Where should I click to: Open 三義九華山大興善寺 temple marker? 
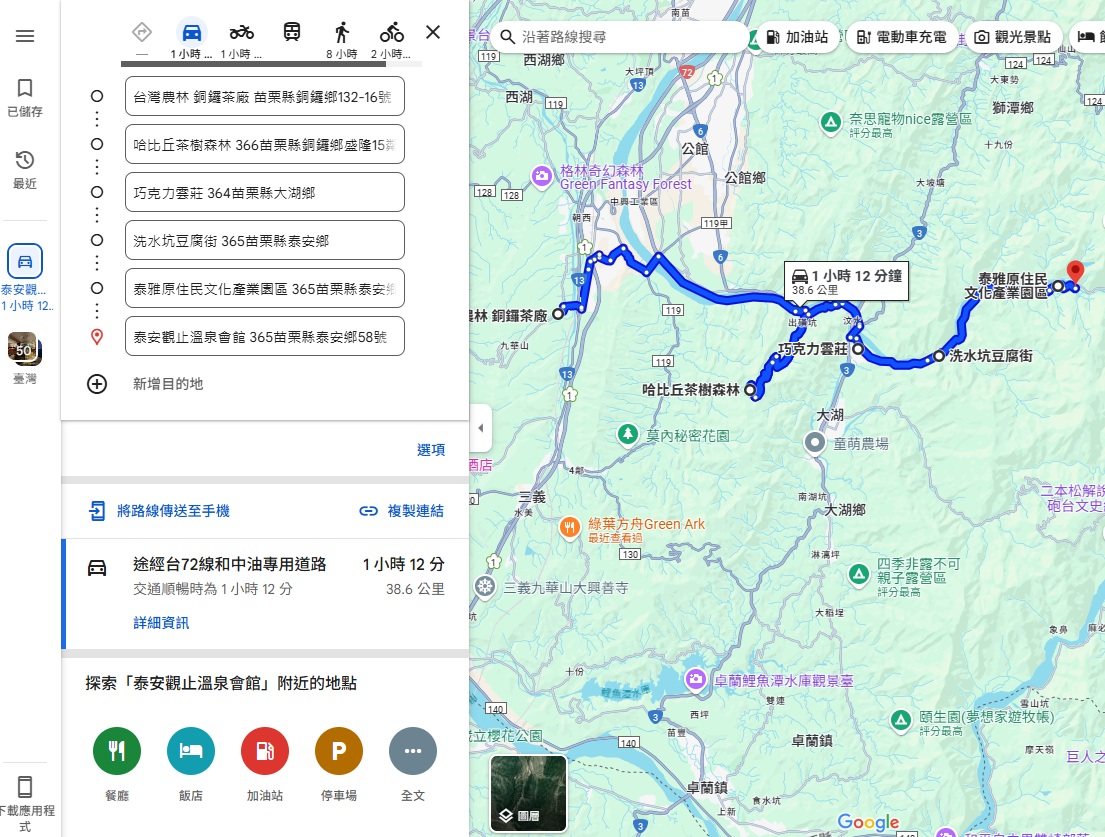tap(484, 586)
